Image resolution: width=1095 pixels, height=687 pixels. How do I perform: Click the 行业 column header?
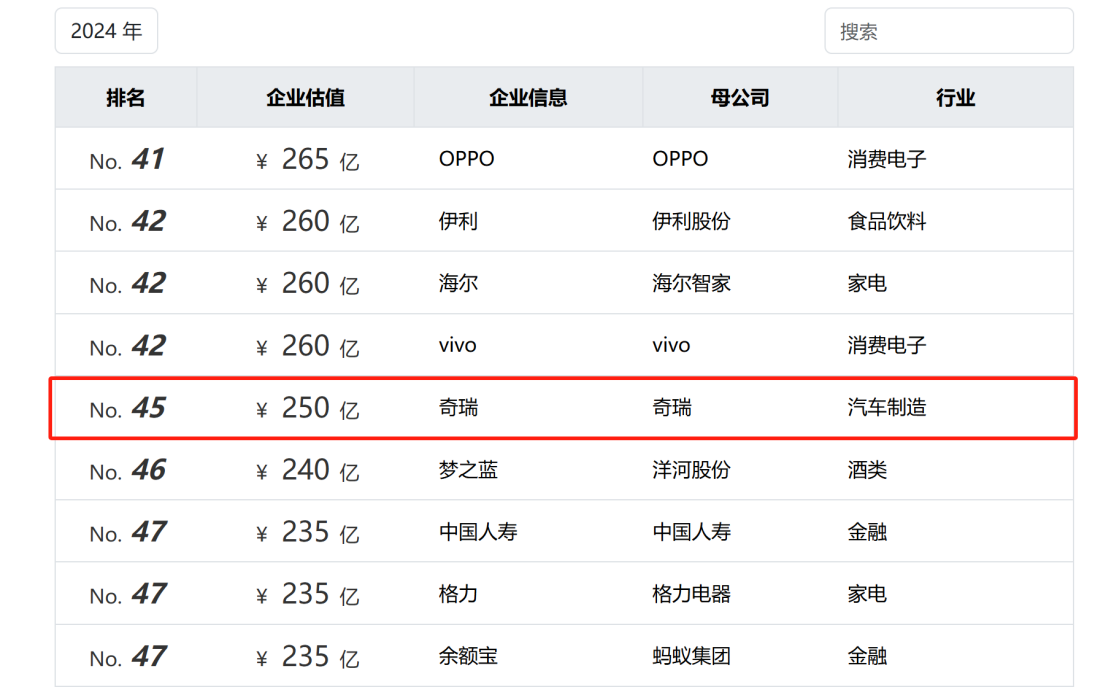955,97
